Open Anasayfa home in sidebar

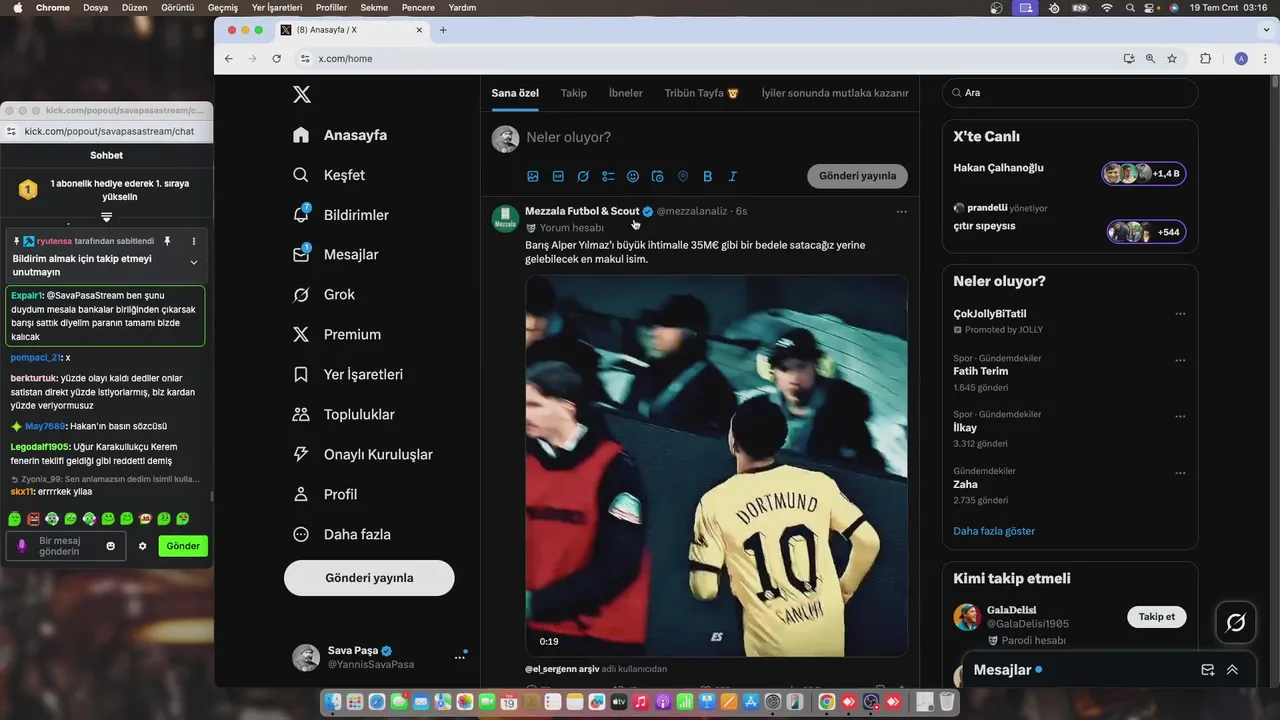340,135
